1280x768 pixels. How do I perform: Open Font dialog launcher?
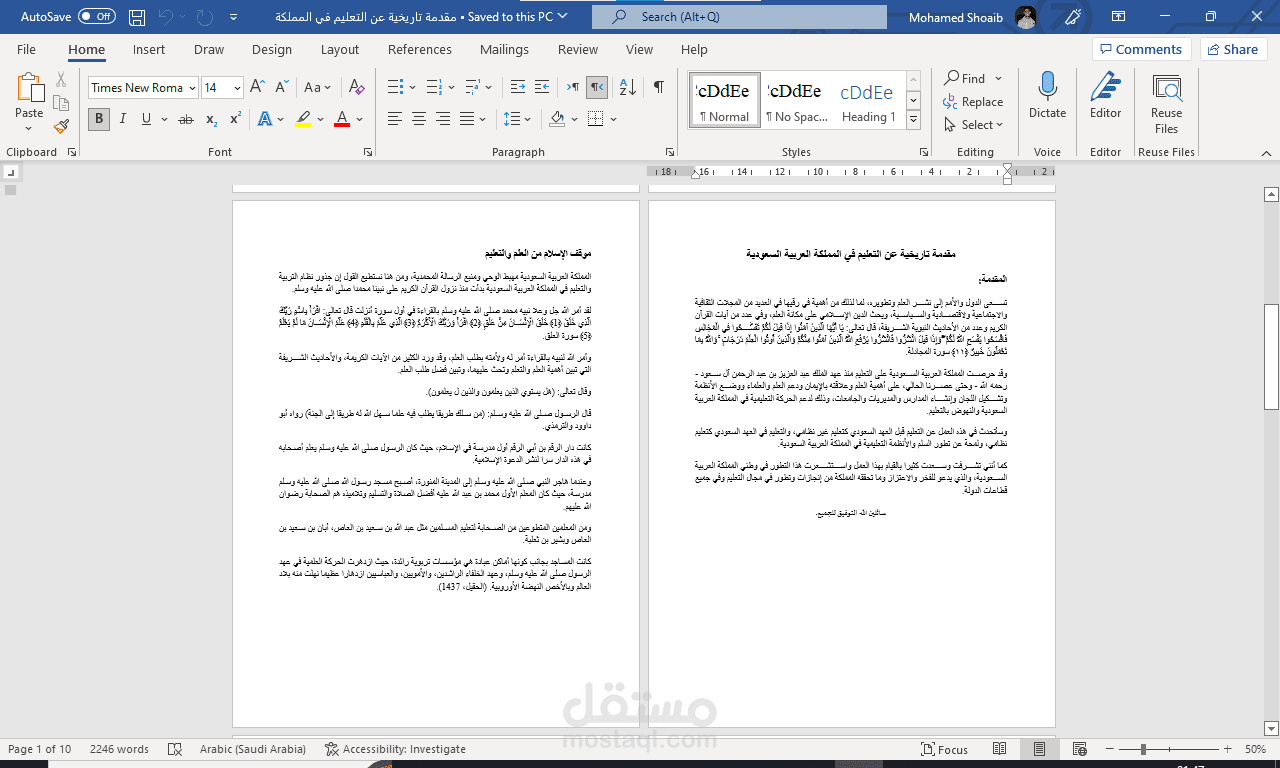click(x=367, y=152)
